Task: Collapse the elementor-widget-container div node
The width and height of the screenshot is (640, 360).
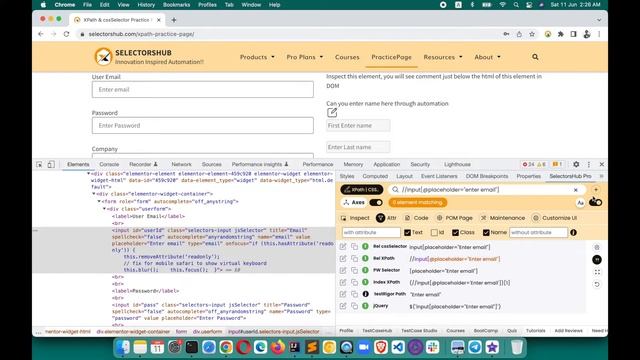Action: (94, 194)
